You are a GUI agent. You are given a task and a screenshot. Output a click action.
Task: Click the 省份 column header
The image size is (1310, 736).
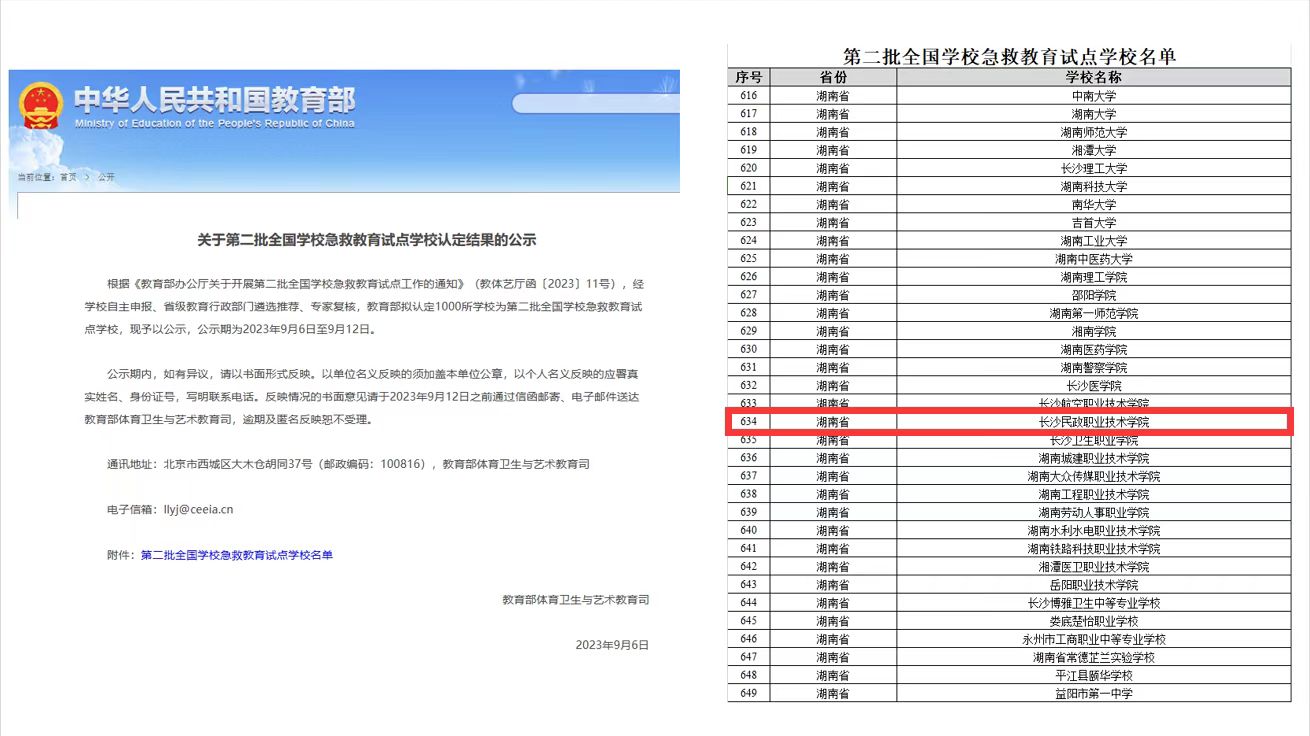833,77
